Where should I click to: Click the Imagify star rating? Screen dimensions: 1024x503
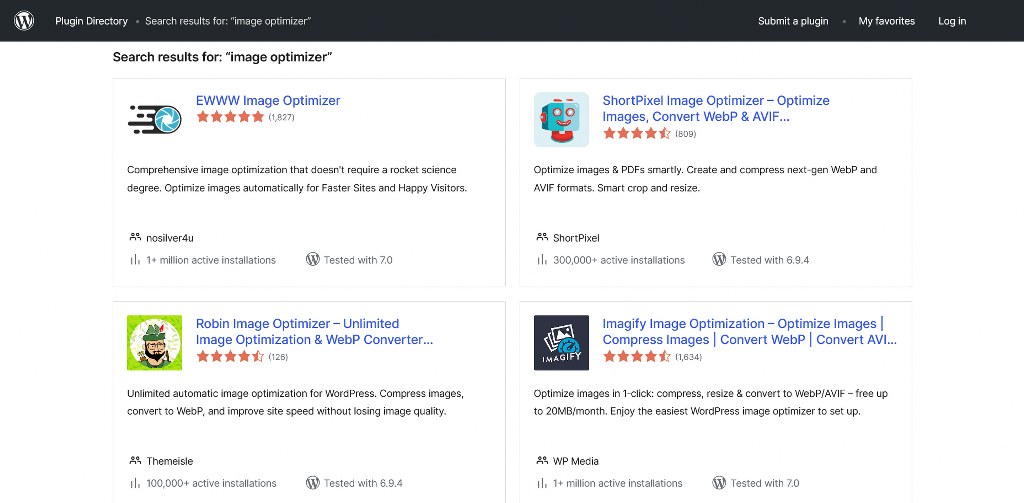pyautogui.click(x=637, y=357)
